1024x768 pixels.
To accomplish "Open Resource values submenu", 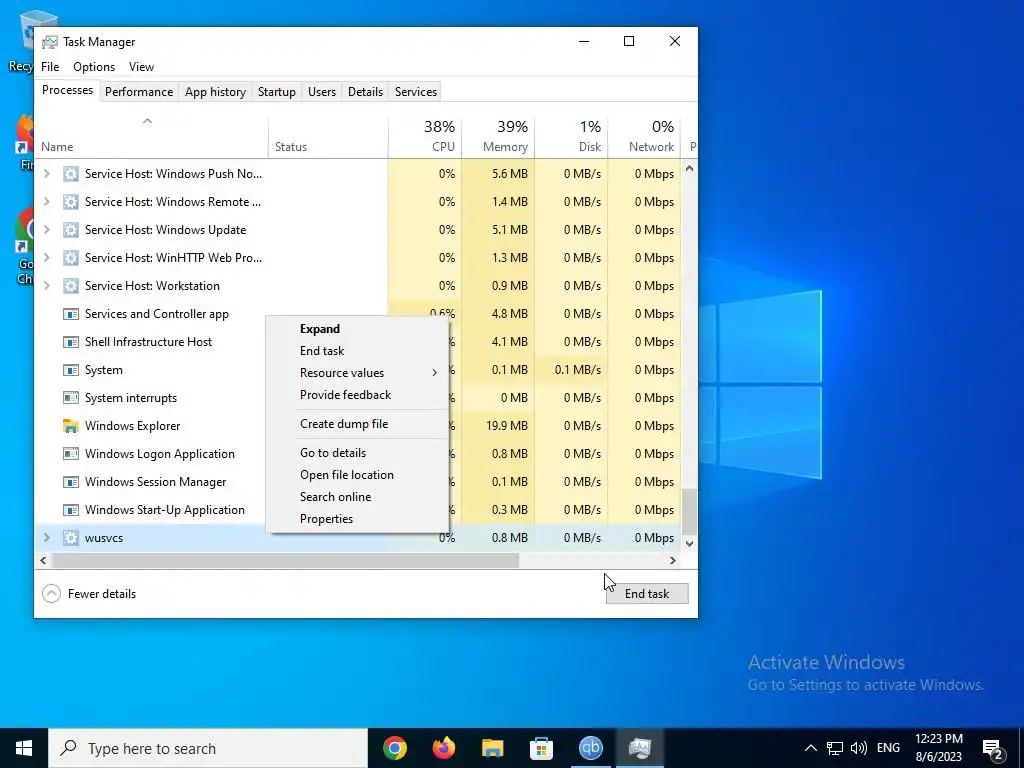I will coord(357,373).
